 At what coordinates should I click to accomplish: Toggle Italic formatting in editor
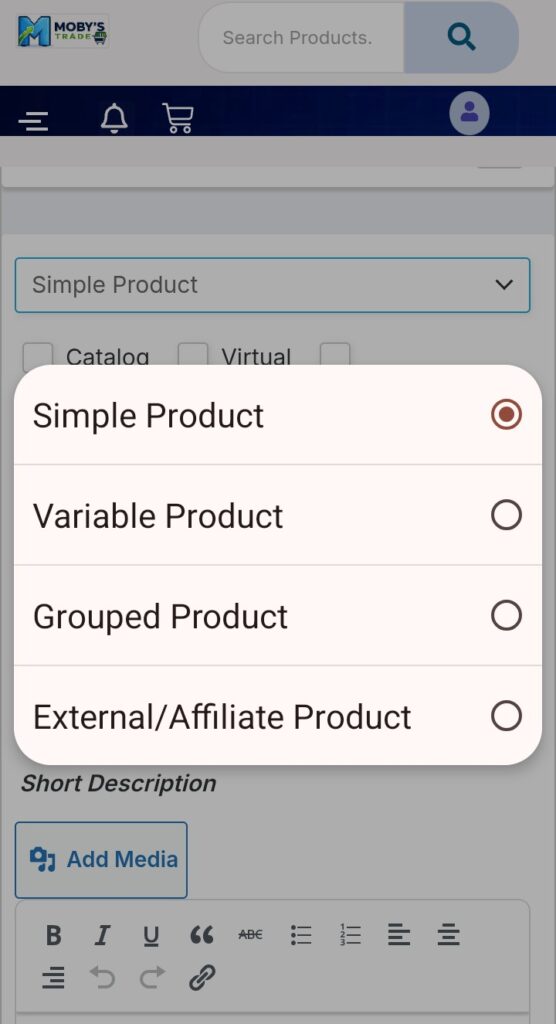pos(101,935)
